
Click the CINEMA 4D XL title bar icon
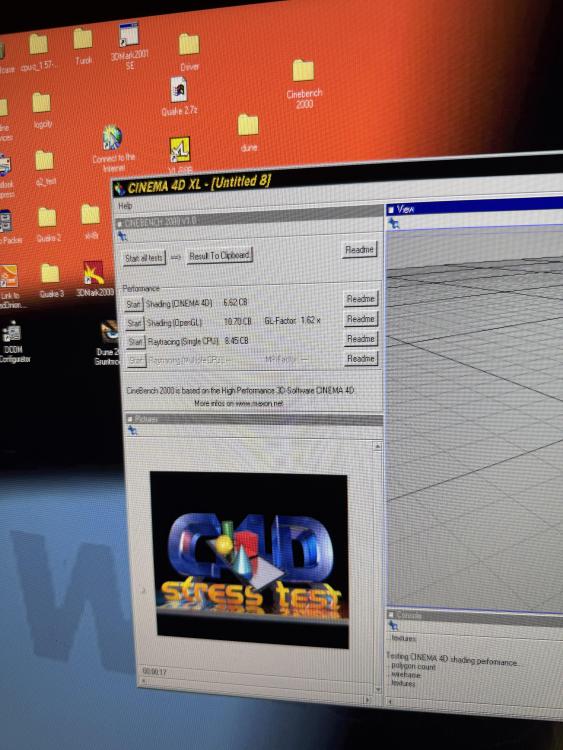click(120, 189)
